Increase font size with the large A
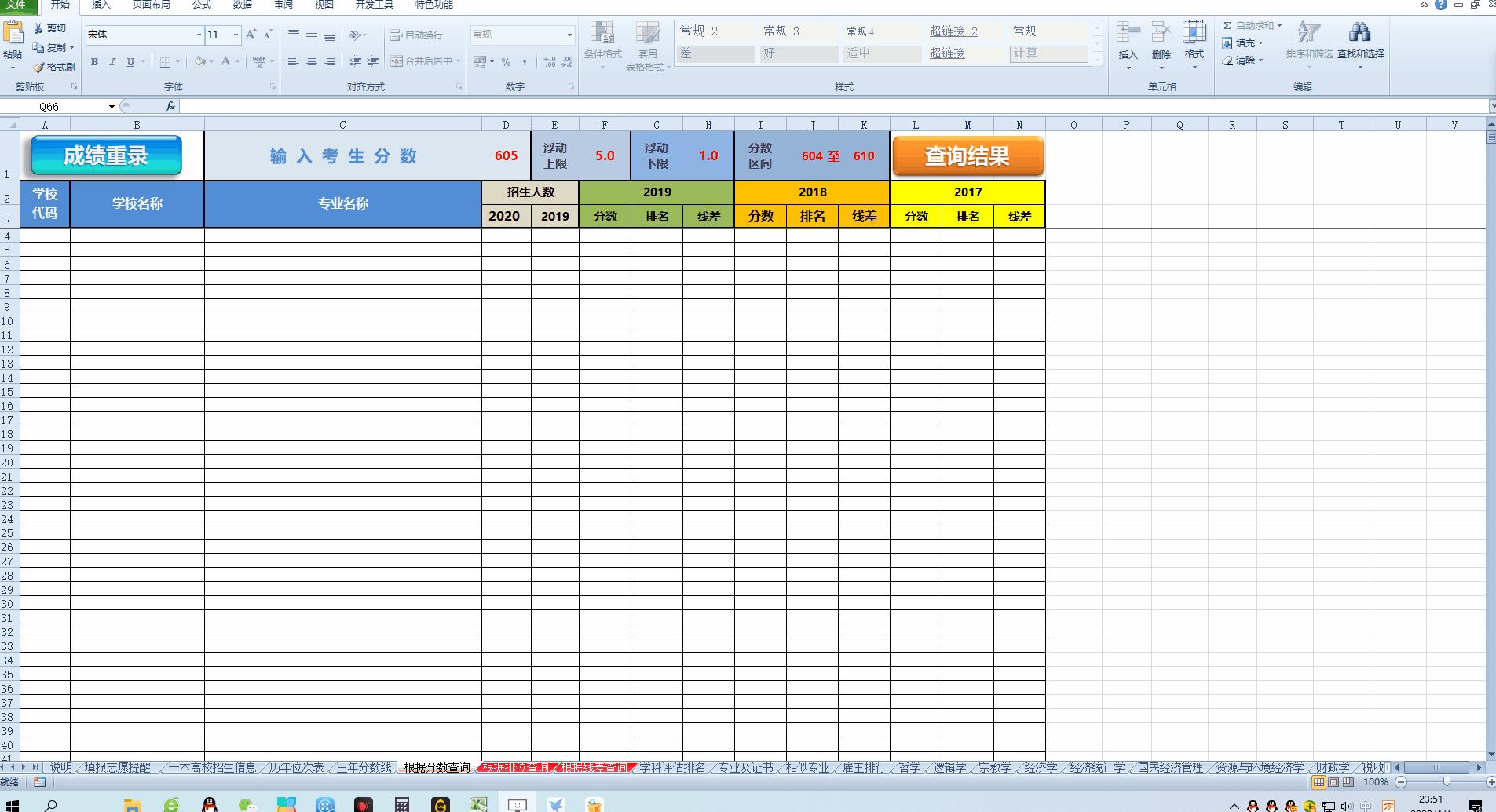1496x812 pixels. tap(251, 35)
